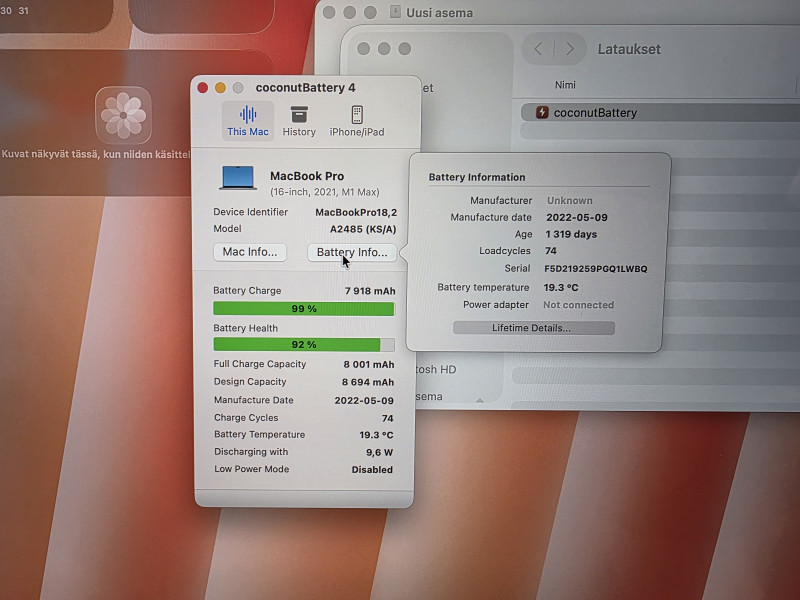
Task: Click the Lataukset folder title
Action: [629, 49]
